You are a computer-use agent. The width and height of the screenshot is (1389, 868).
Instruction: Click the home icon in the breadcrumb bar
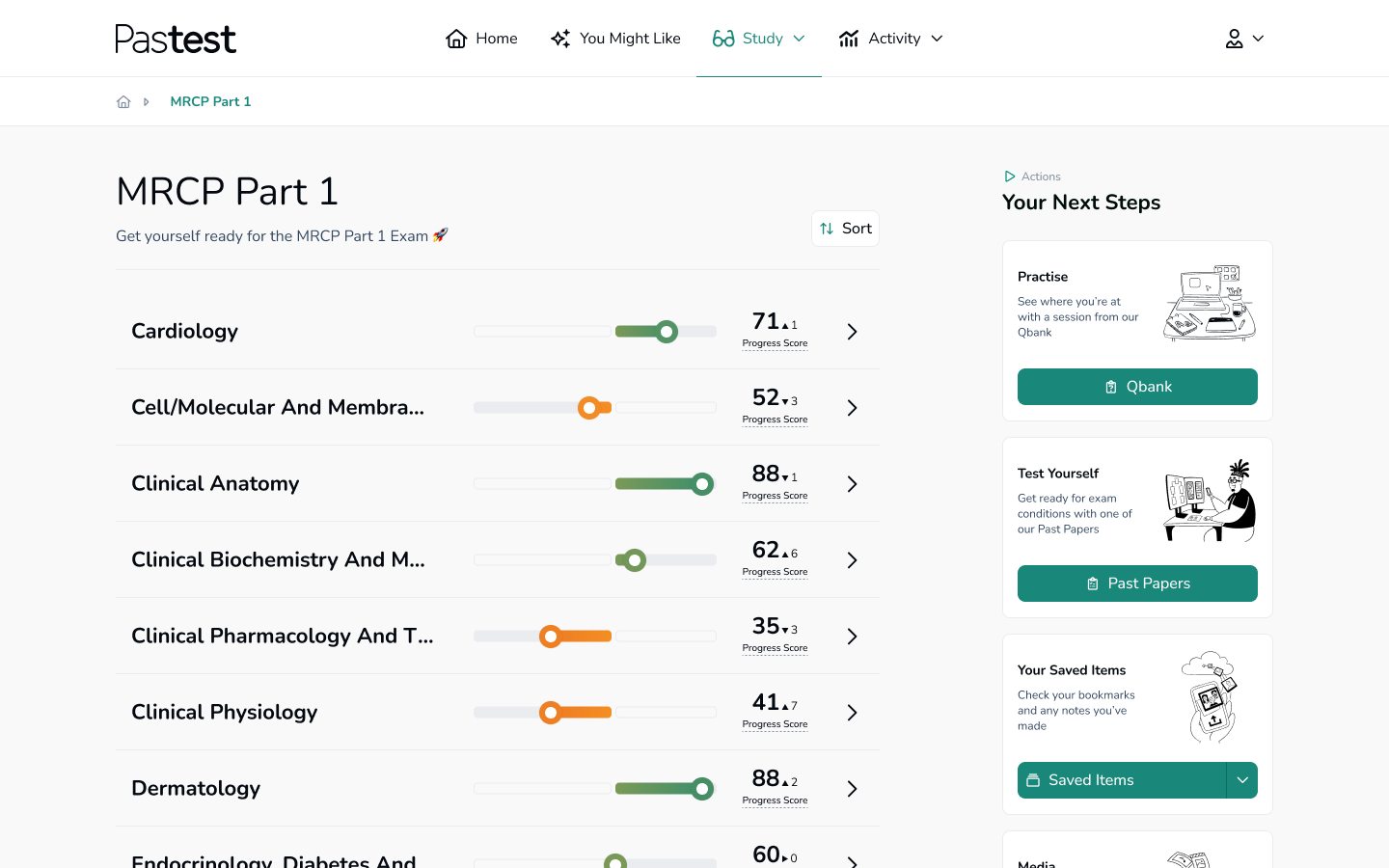pyautogui.click(x=123, y=100)
